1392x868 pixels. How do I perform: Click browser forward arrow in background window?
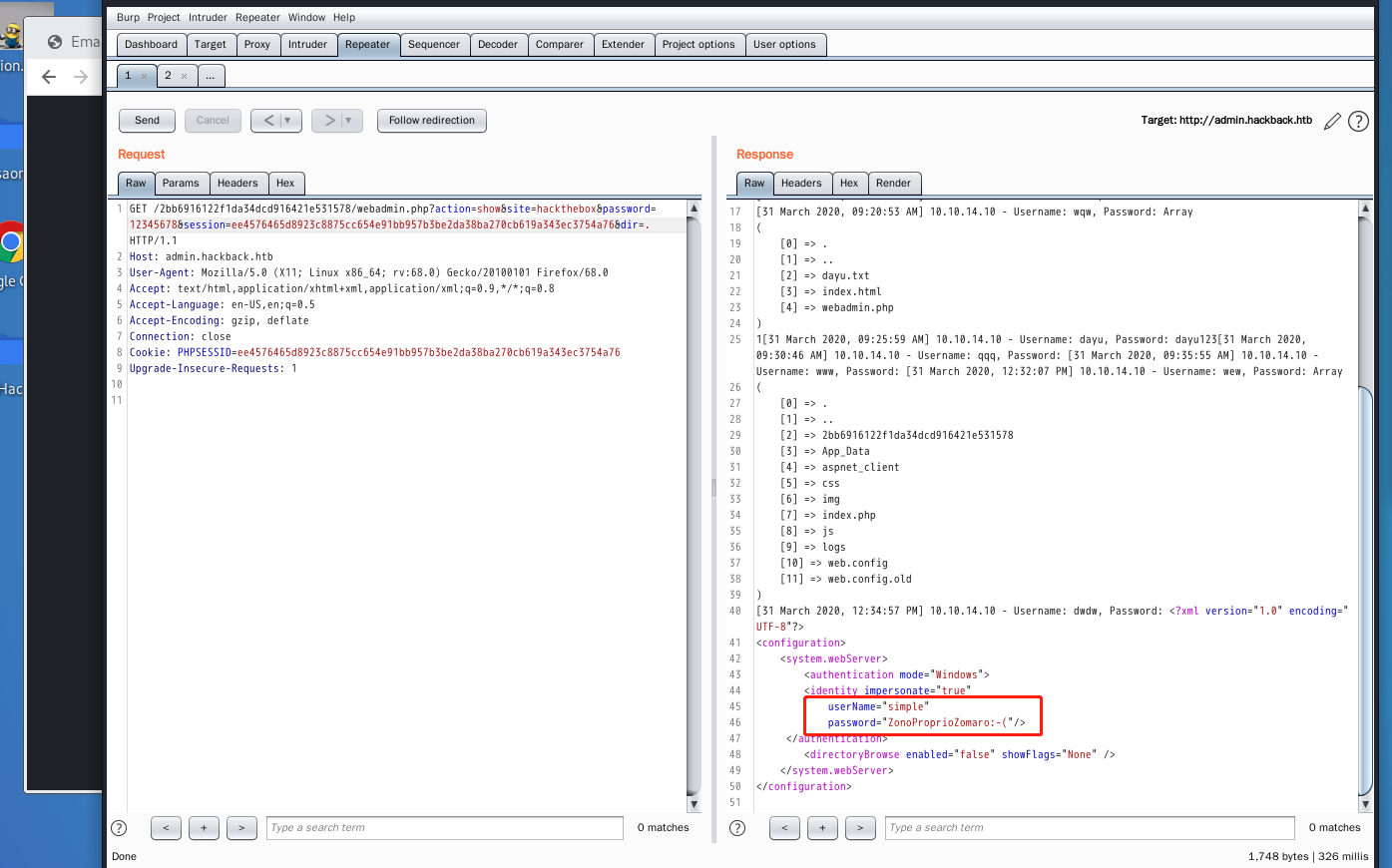[82, 77]
